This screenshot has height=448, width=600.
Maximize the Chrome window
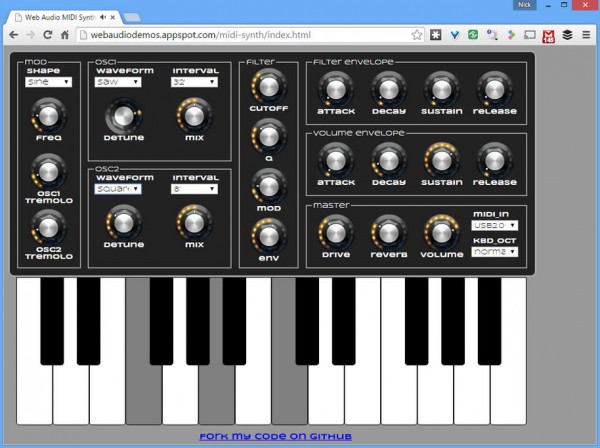pyautogui.click(x=564, y=5)
